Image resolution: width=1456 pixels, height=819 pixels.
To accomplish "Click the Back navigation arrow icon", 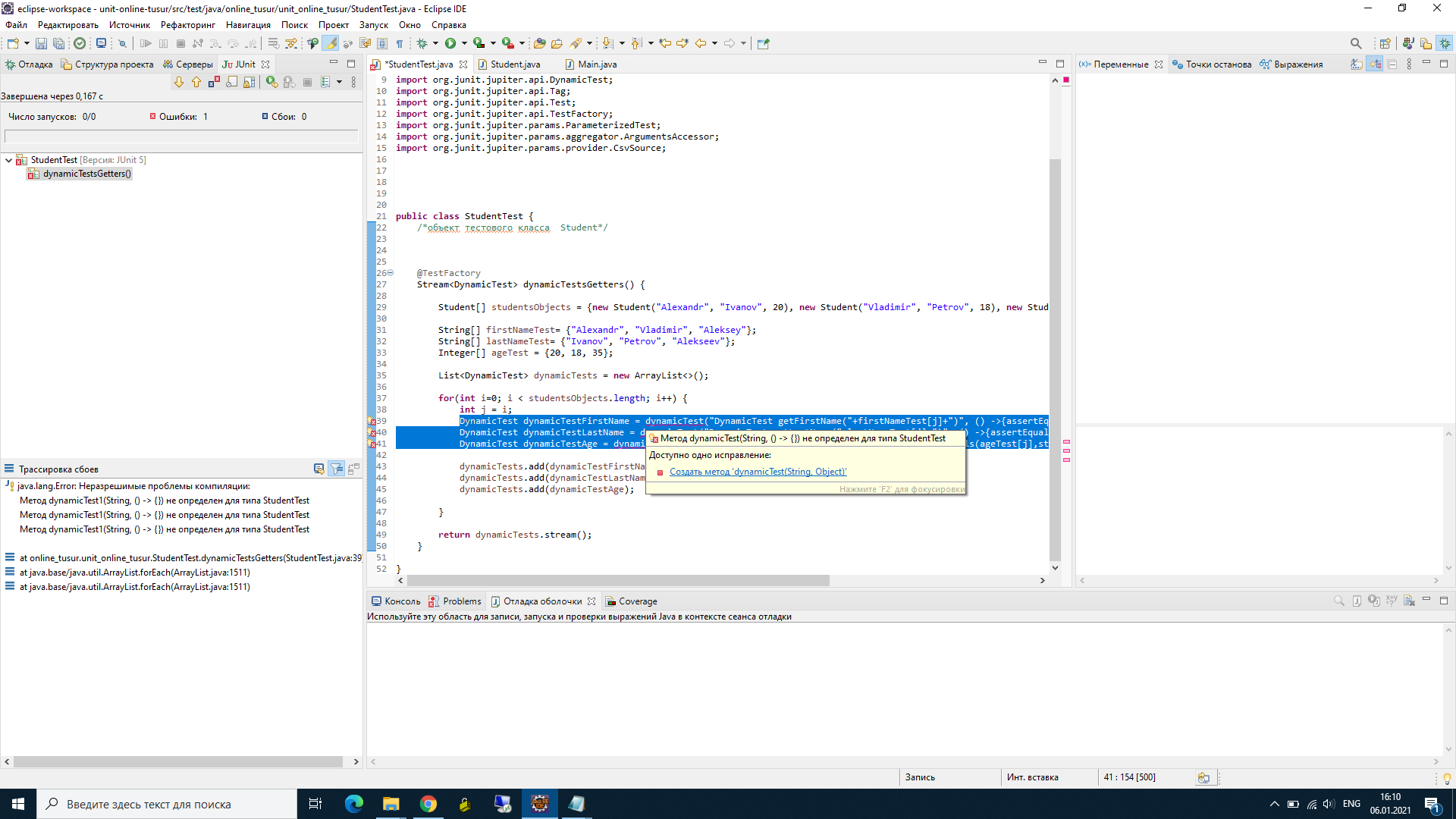I will coord(701,43).
